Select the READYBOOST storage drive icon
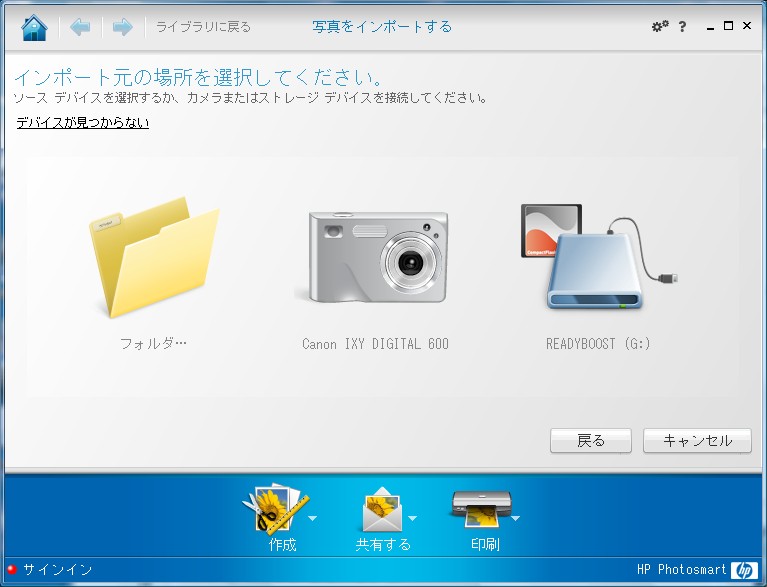The height and width of the screenshot is (587, 767). [599, 257]
